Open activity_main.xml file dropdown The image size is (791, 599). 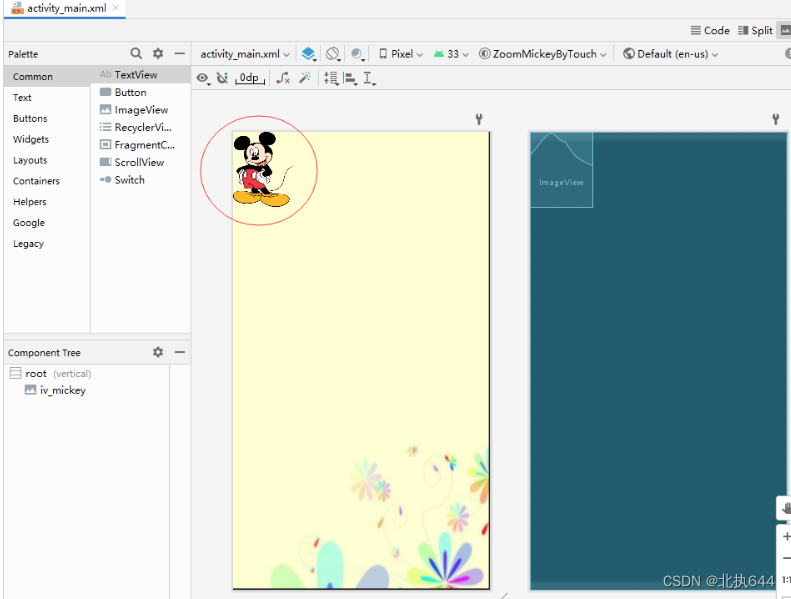point(245,54)
